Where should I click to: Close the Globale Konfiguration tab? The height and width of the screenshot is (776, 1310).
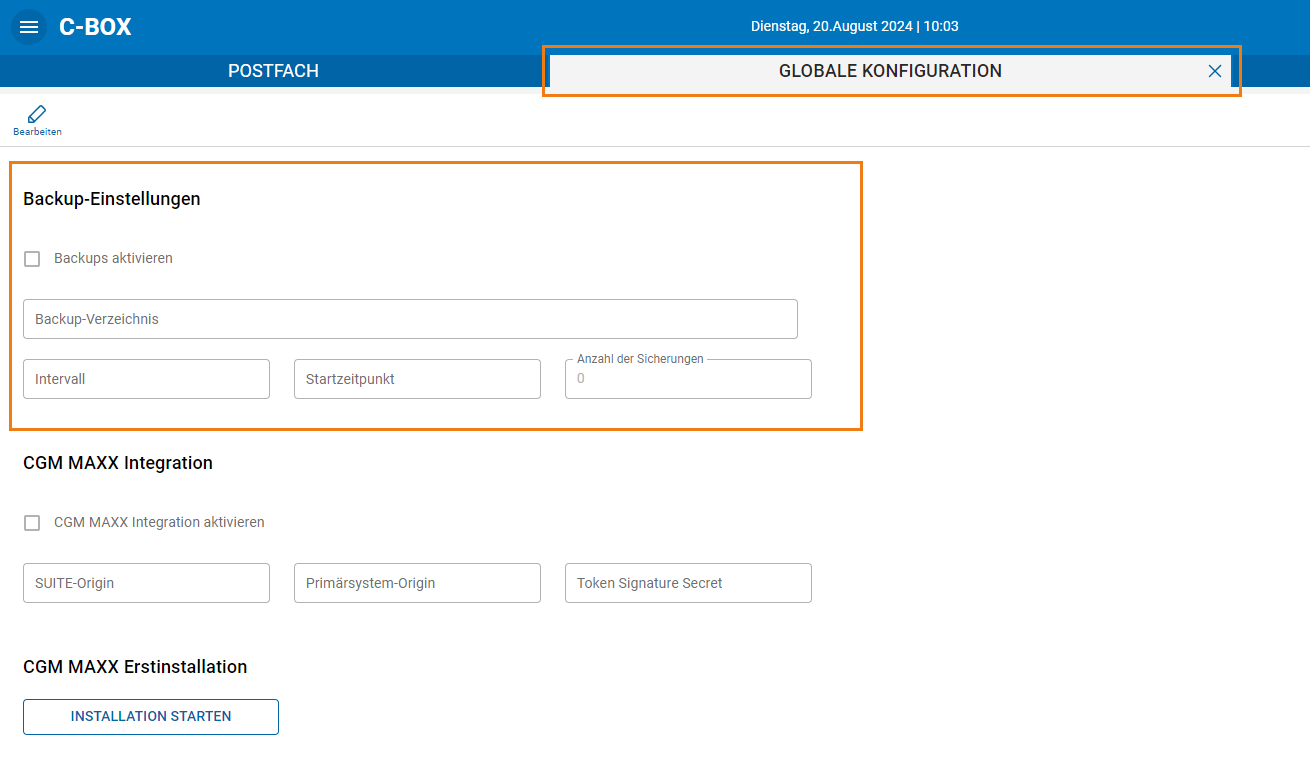click(1215, 71)
